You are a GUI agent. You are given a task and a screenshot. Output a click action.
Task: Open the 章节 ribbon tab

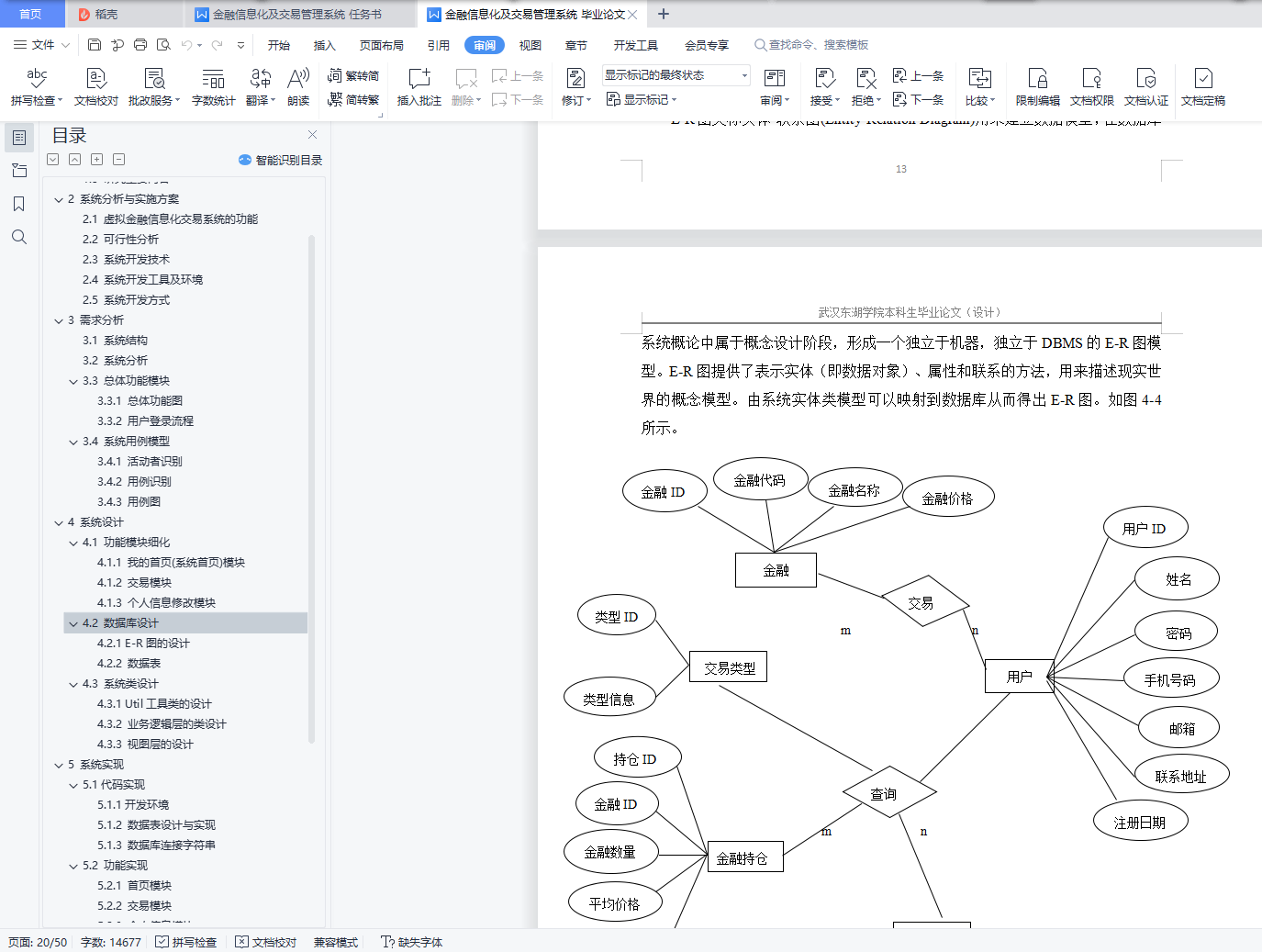pyautogui.click(x=576, y=45)
